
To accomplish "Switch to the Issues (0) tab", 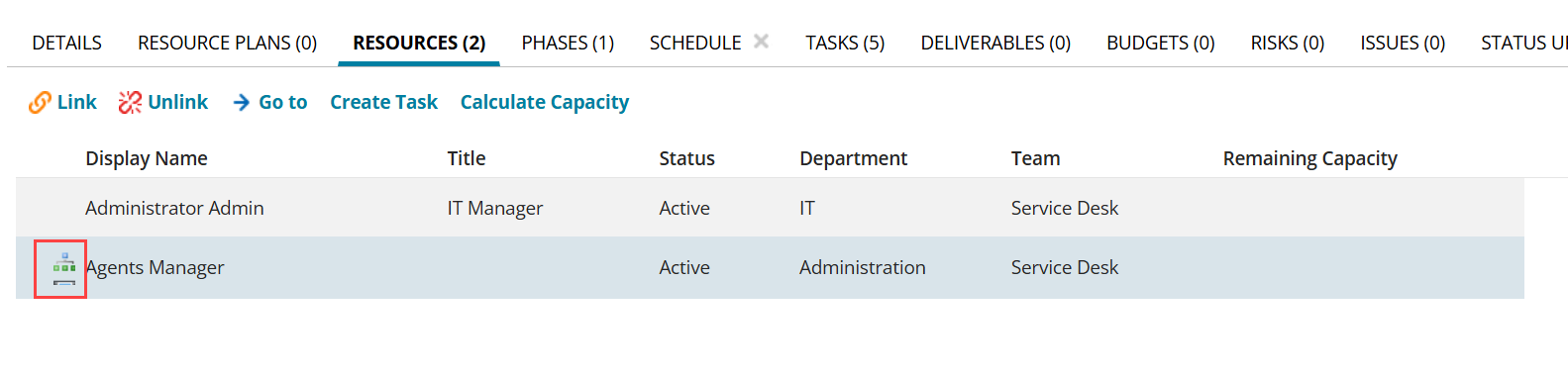I will click(x=1403, y=43).
